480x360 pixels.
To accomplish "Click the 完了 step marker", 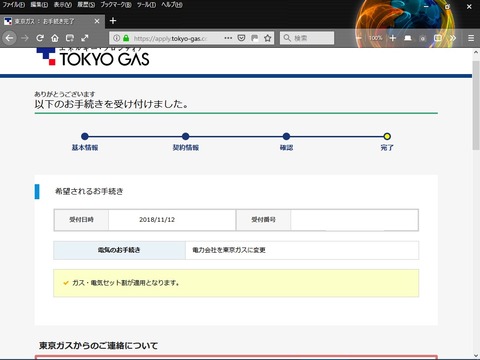I will tap(387, 136).
